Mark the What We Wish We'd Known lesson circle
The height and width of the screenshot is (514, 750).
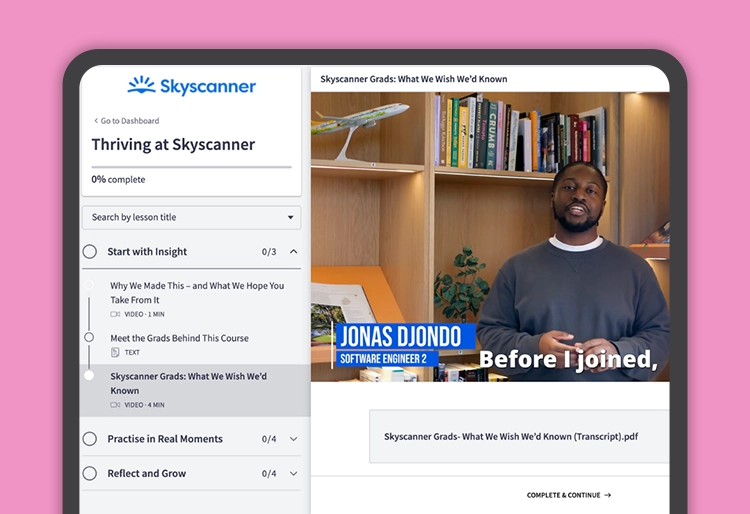tap(89, 375)
